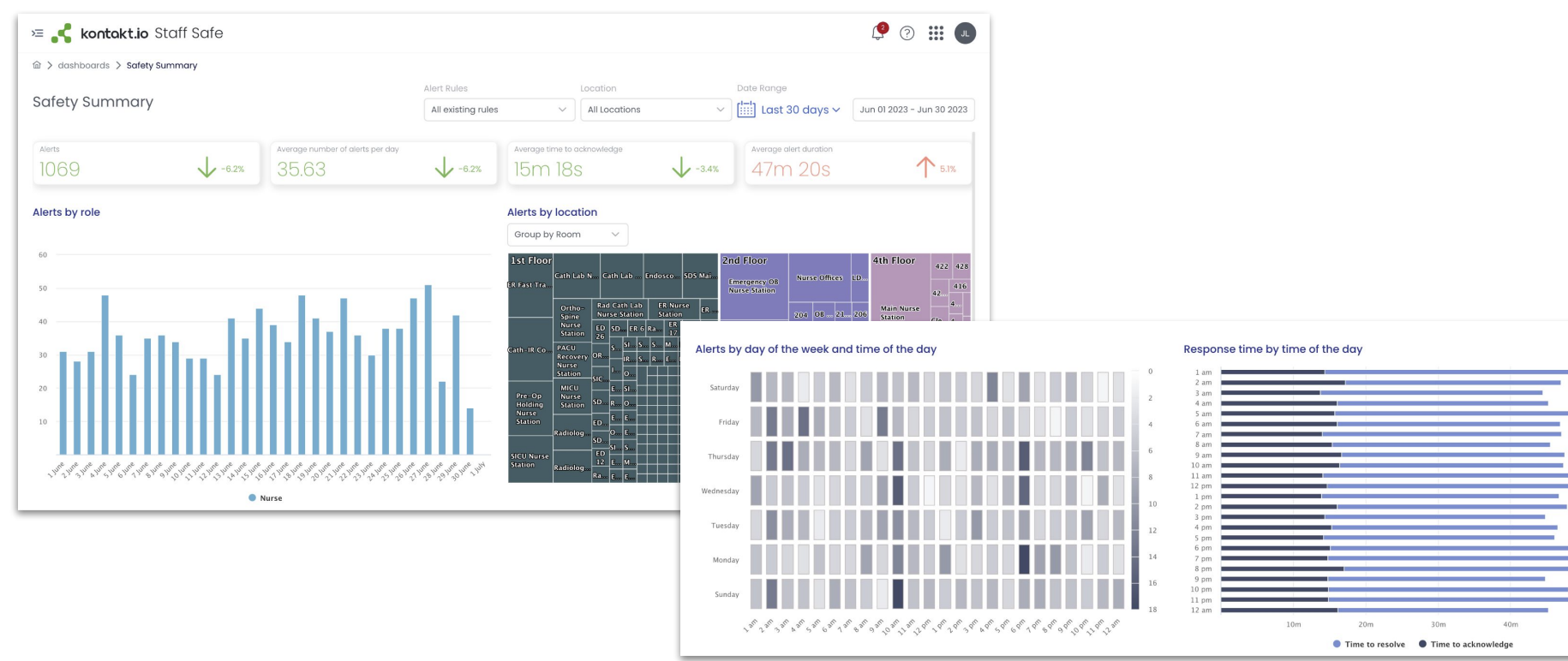The height and width of the screenshot is (661, 1568).
Task: Toggle the sidebar menu hamburger icon
Action: [37, 33]
